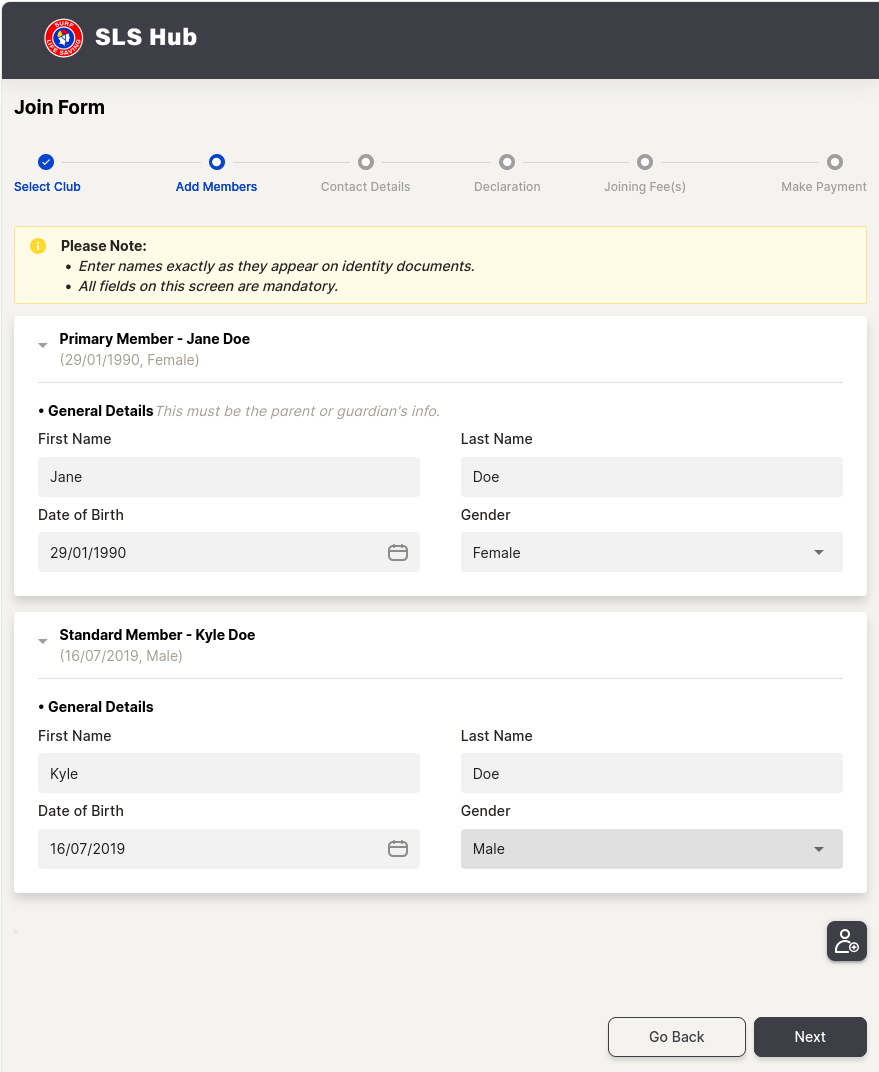879x1072 pixels.
Task: Go to the Joining Fee(s) step
Action: [645, 174]
